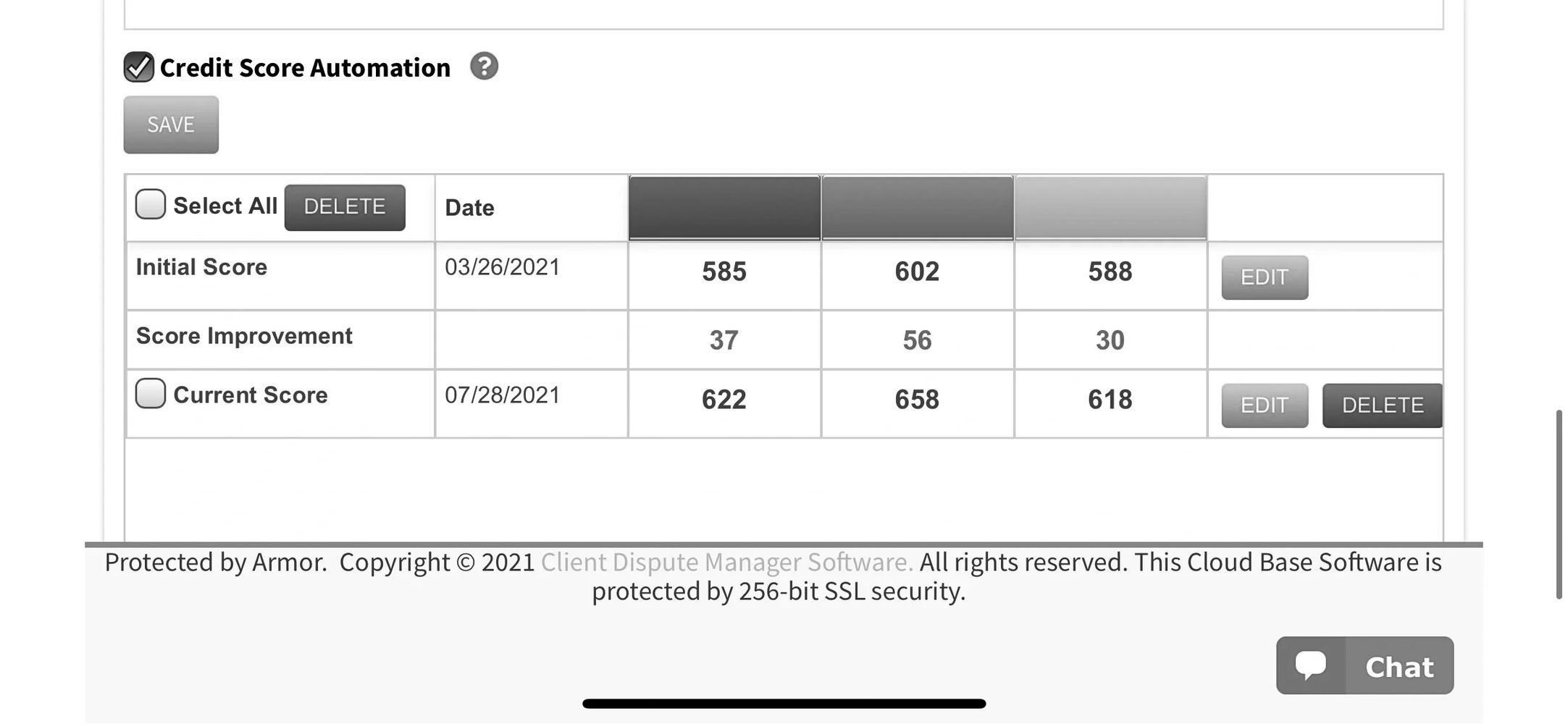1568x724 pixels.
Task: Edit the Initial Score row
Action: tap(1265, 277)
